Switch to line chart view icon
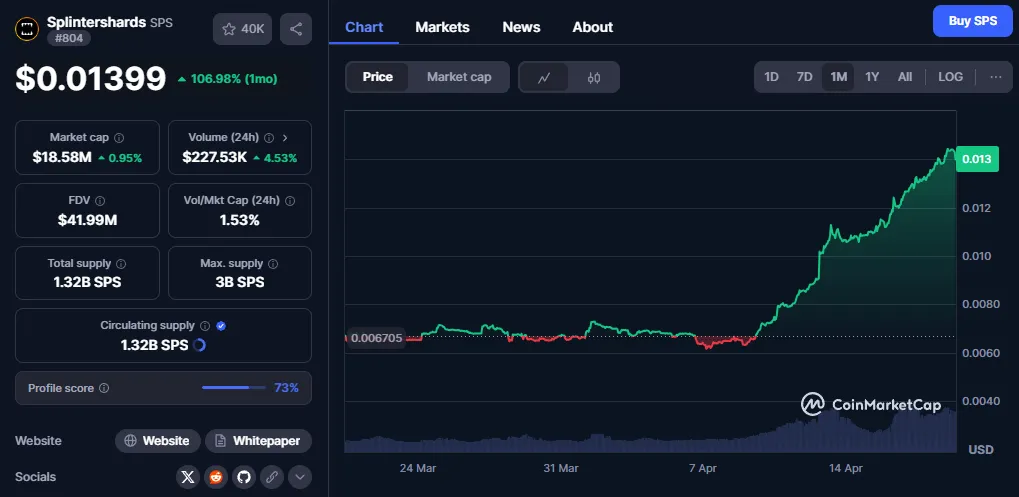 click(544, 77)
